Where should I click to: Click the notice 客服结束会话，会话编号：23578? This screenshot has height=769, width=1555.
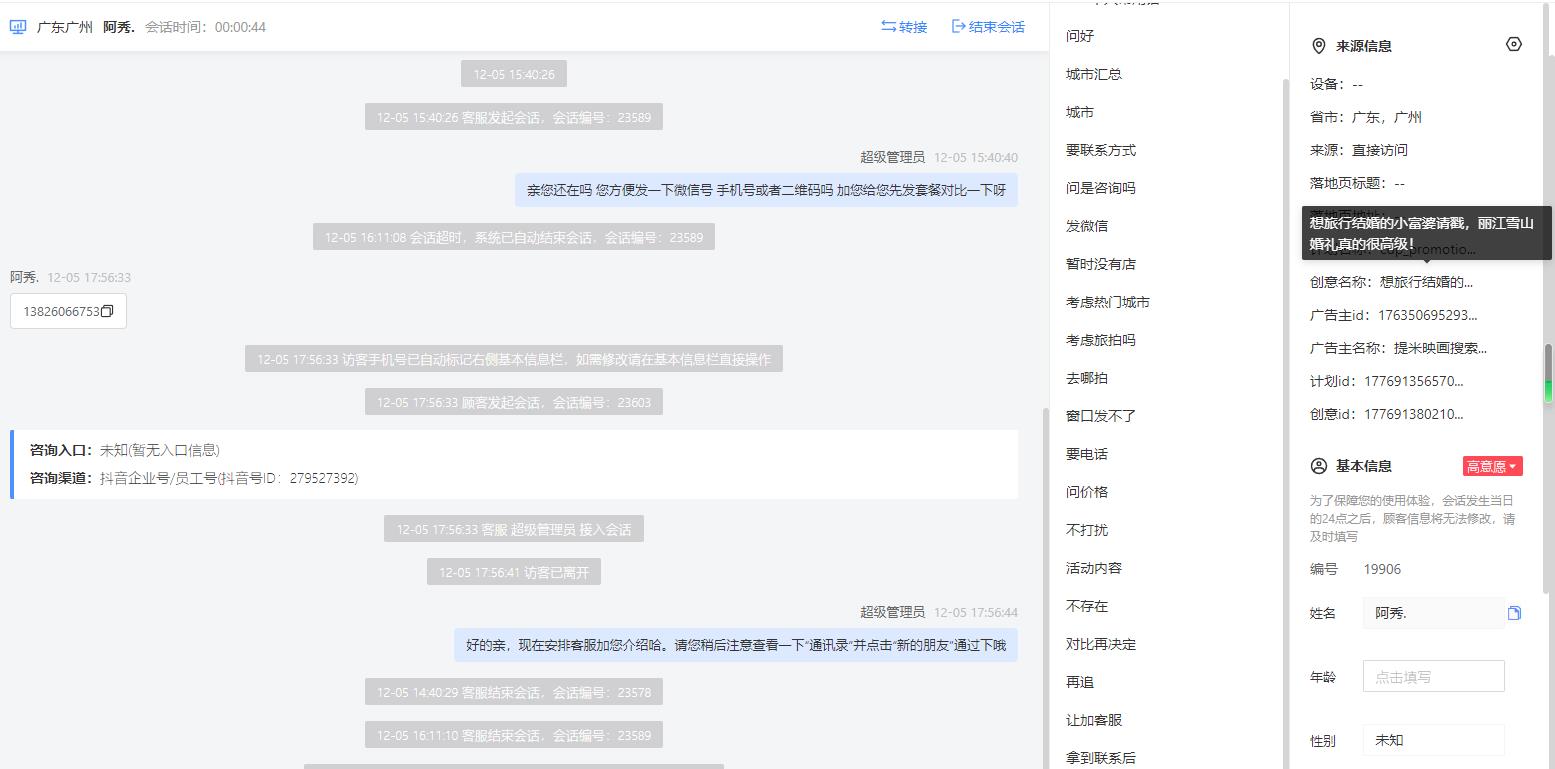tap(514, 692)
